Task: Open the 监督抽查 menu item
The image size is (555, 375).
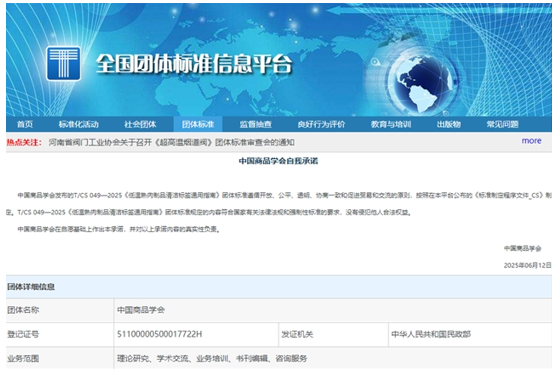Action: point(256,124)
